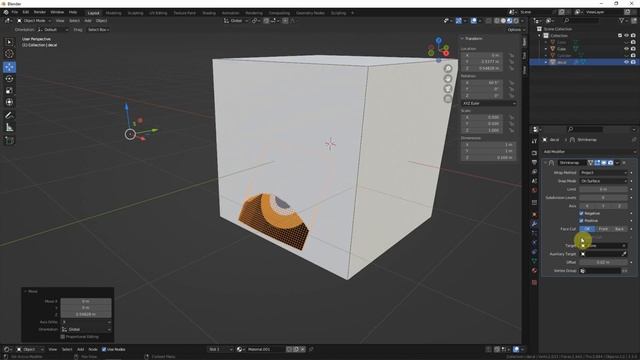The image size is (640, 360).
Task: Adjust the Shrinkwrap Offset field
Action: [x=603, y=262]
